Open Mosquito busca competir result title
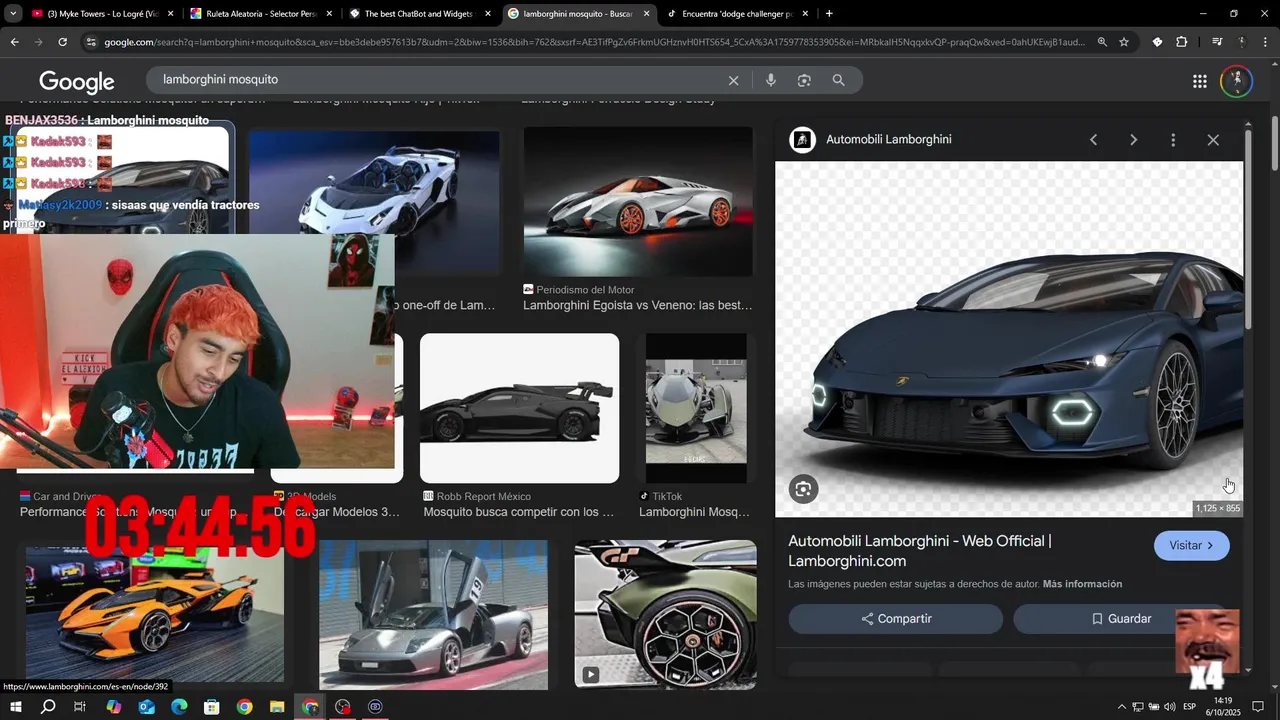This screenshot has width=1280, height=720. [x=519, y=512]
